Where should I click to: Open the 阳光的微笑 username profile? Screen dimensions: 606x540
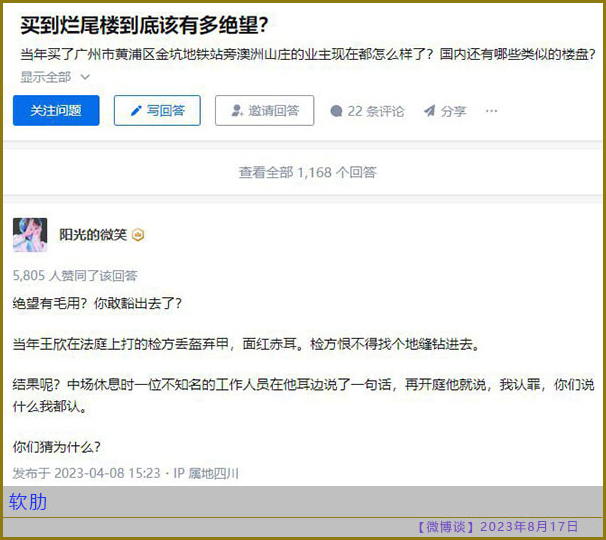coord(93,235)
